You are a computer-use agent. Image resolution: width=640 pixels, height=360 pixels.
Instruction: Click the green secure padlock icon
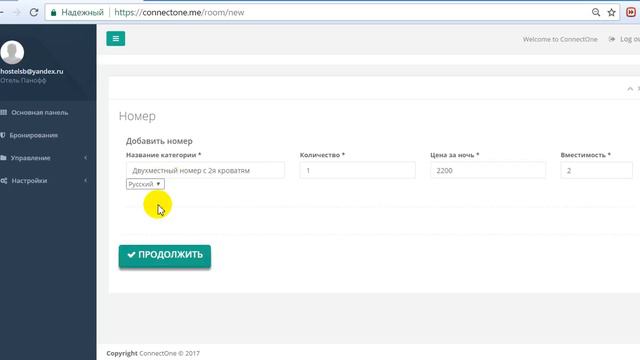(53, 13)
